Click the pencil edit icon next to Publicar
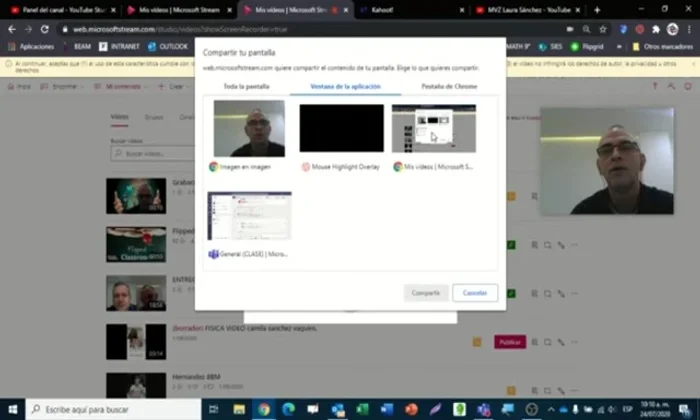Screen dimensions: 700x420 point(561,342)
